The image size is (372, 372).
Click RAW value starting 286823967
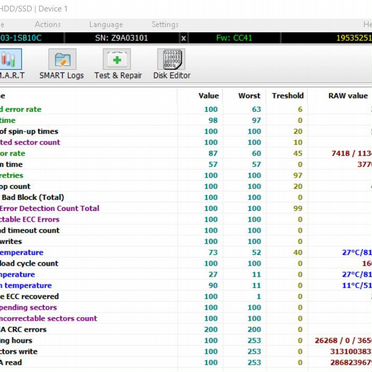tap(351, 362)
